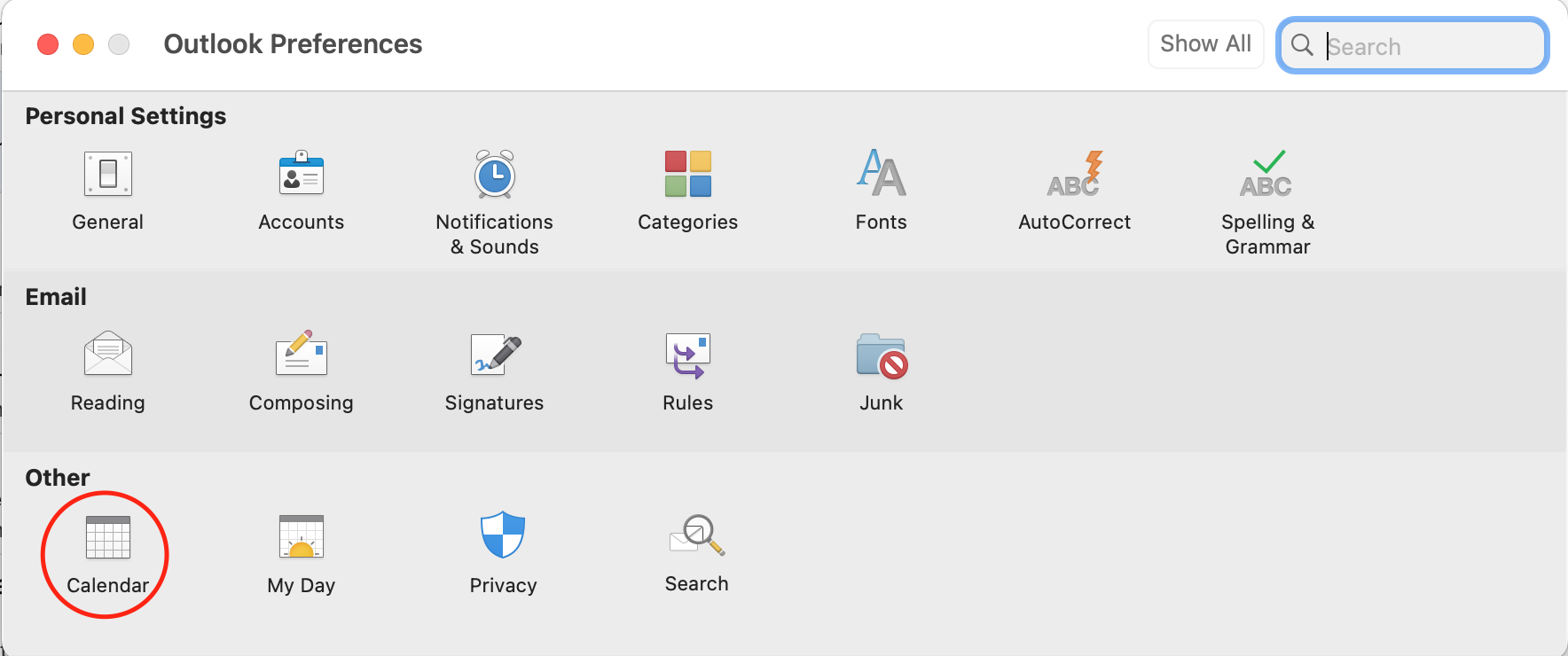Screen dimensions: 1568x656
Task: Open Reading envelope icon
Action: 108,354
